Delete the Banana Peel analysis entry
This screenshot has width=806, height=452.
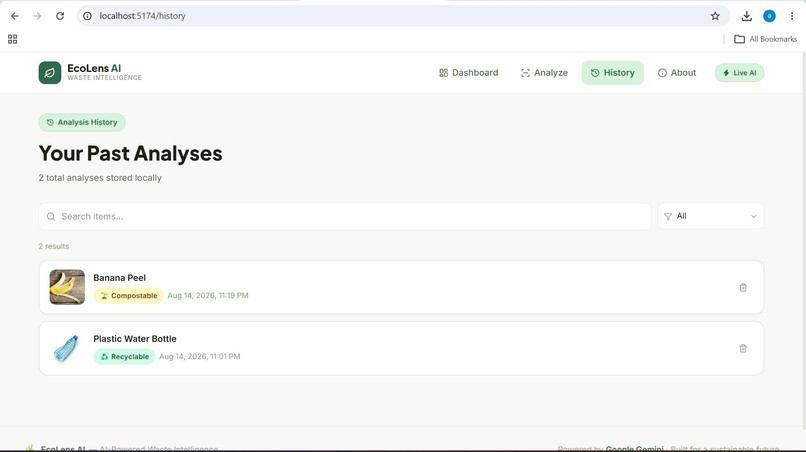coord(743,287)
